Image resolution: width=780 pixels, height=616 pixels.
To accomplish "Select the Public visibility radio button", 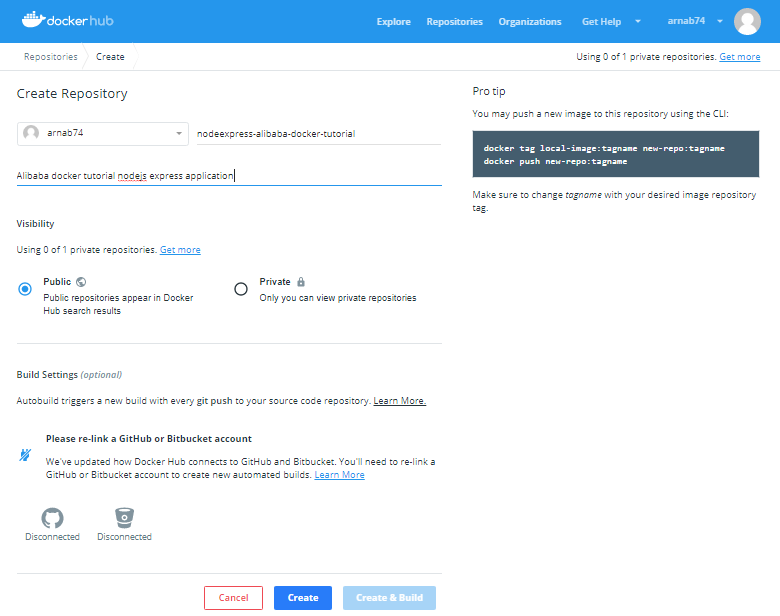I will [25, 289].
